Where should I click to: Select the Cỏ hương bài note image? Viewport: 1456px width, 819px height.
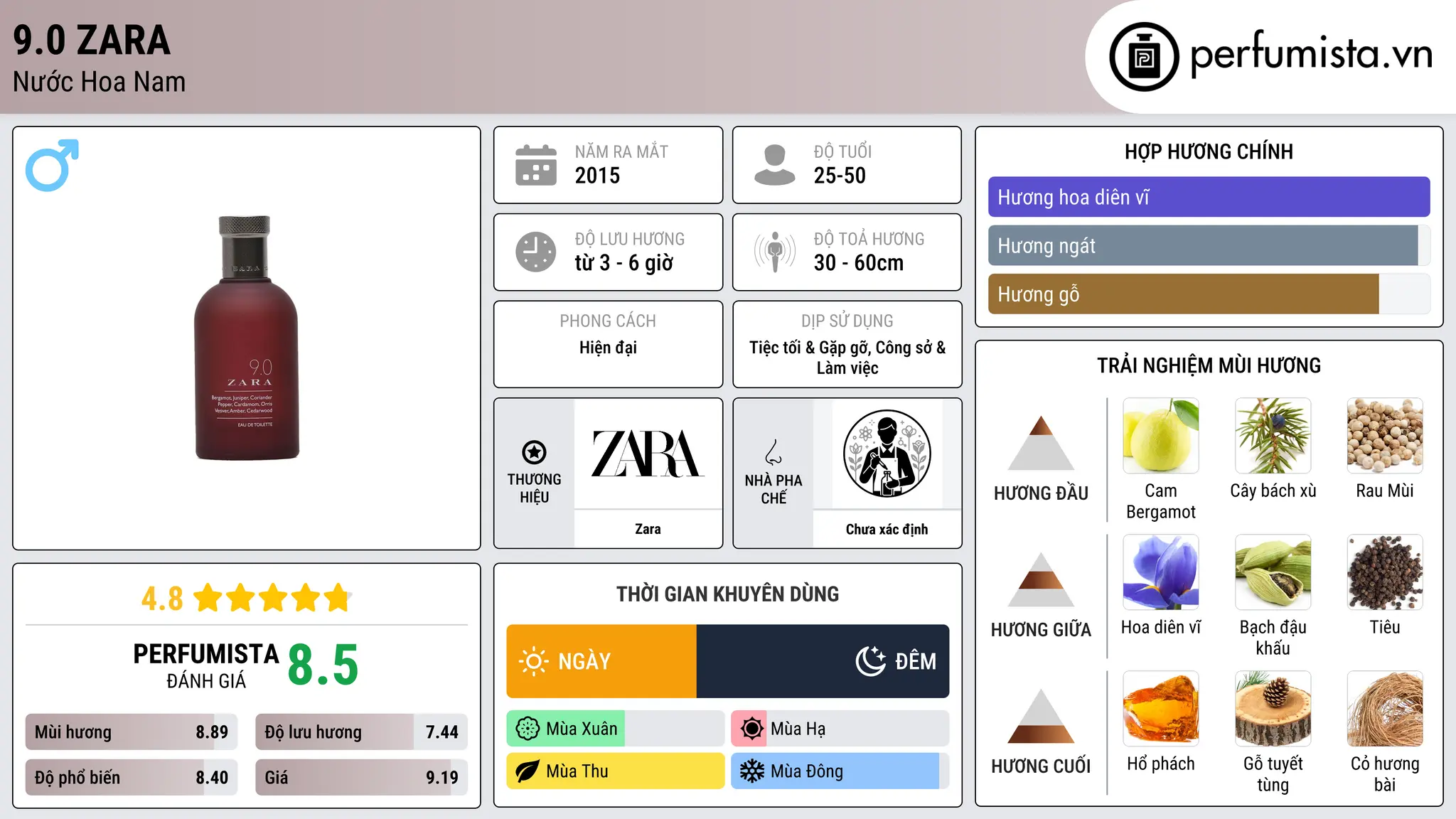(1385, 709)
